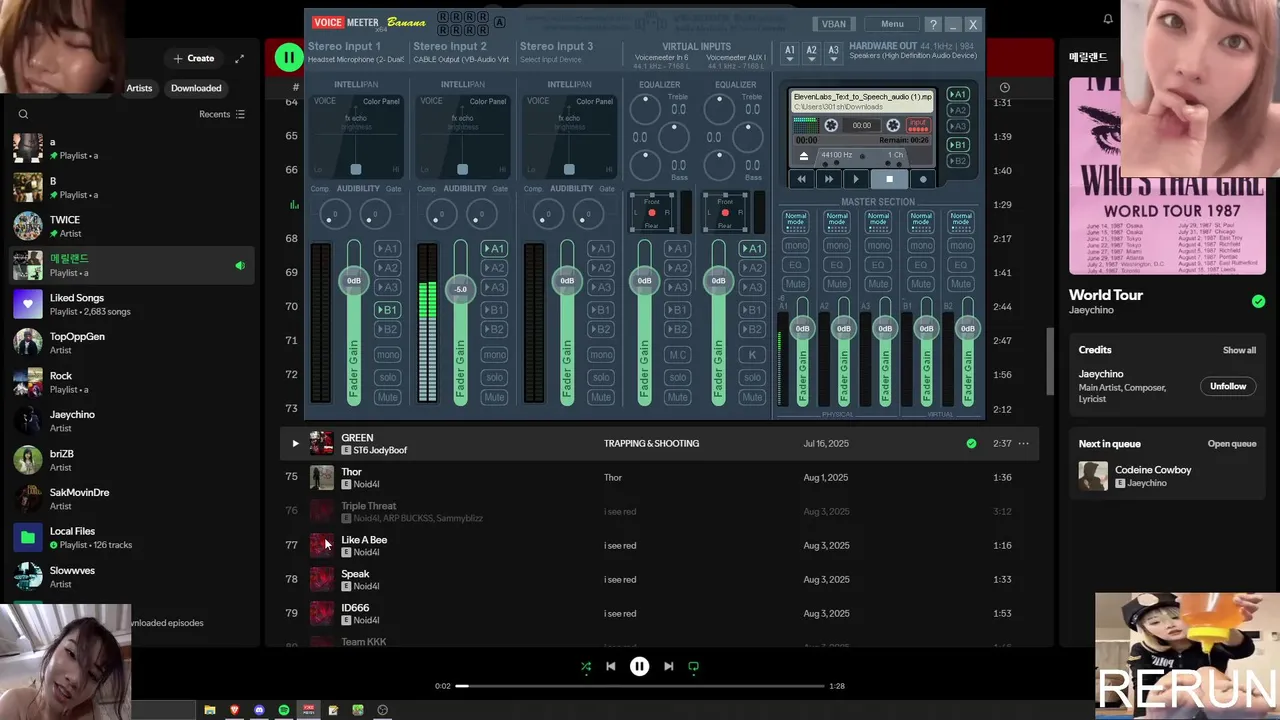Open File Explorer from the taskbar
Viewport: 1280px width, 720px height.
pyautogui.click(x=210, y=710)
